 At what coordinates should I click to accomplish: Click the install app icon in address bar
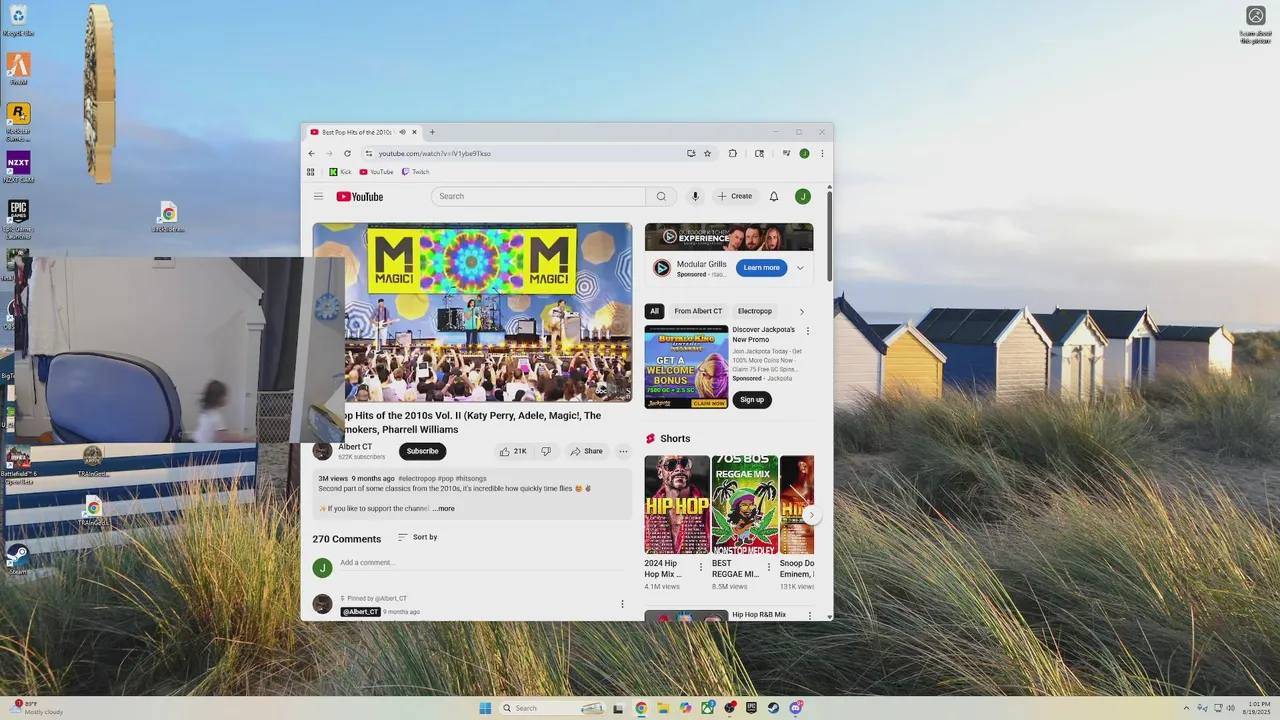pyautogui.click(x=691, y=153)
